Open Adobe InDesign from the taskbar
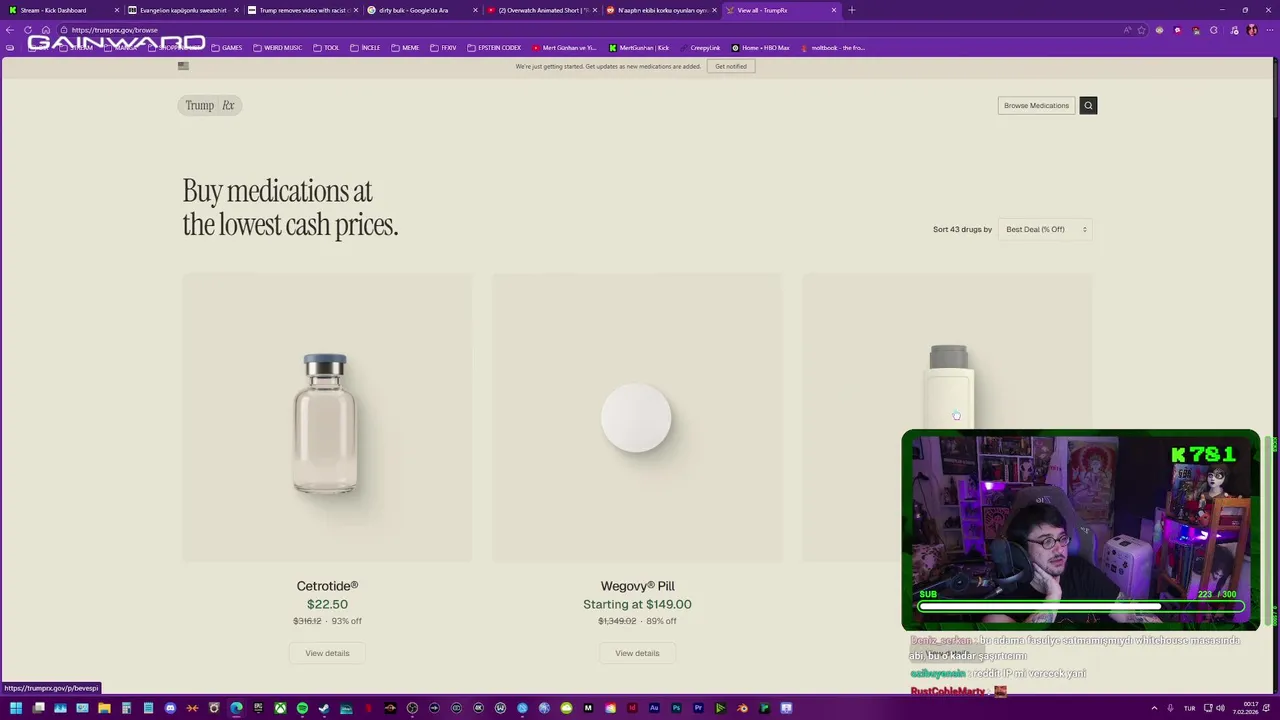Image resolution: width=1280 pixels, height=720 pixels. coord(632,708)
